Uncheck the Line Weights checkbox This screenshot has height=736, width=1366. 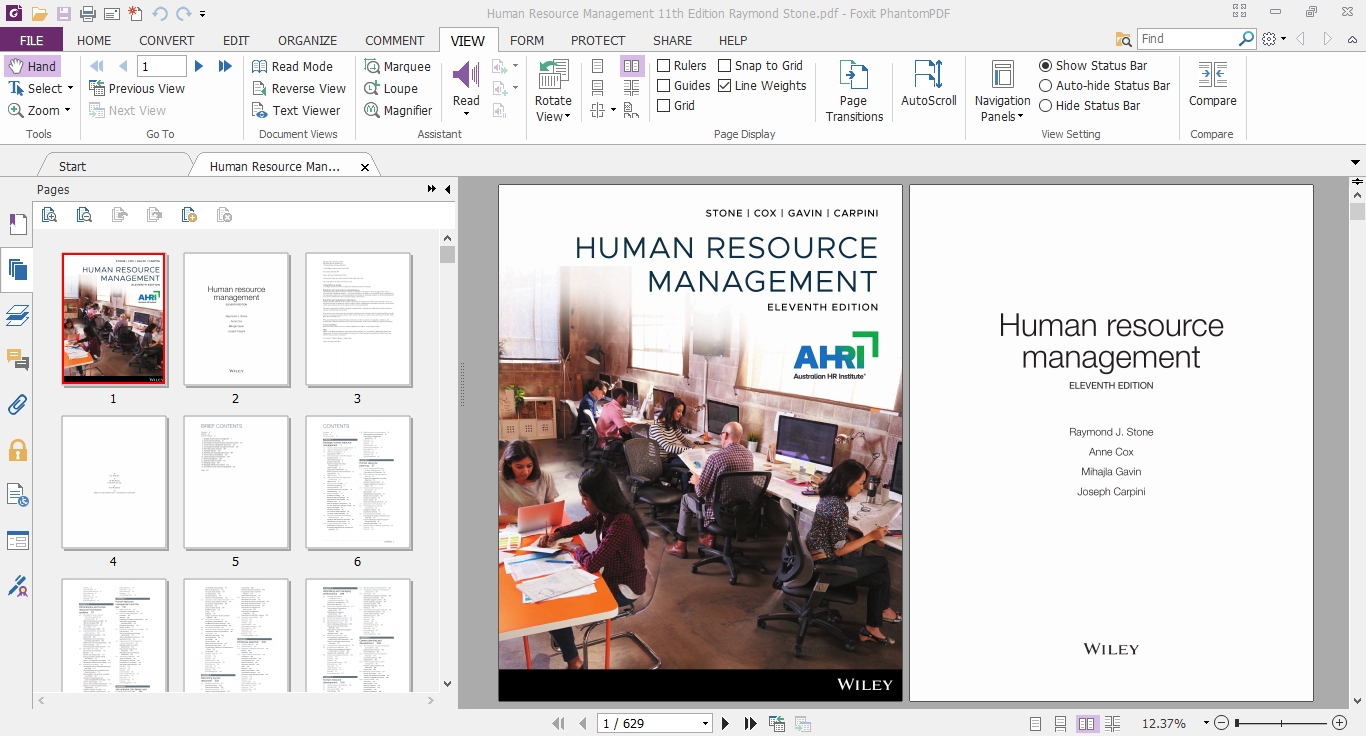(762, 86)
